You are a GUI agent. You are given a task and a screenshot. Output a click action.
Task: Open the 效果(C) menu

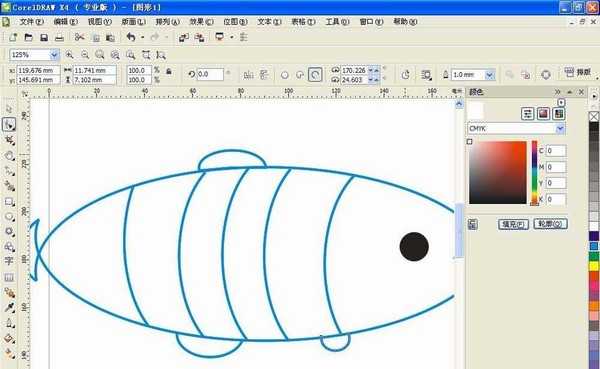pyautogui.click(x=201, y=22)
